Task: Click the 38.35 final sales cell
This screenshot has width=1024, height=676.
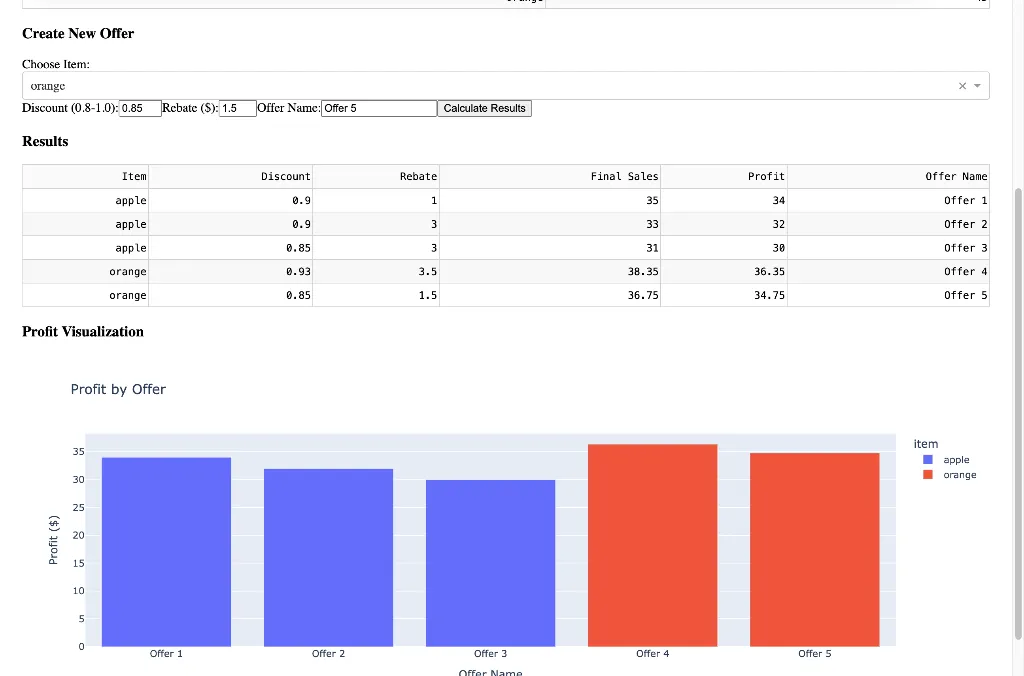Action: coord(642,271)
